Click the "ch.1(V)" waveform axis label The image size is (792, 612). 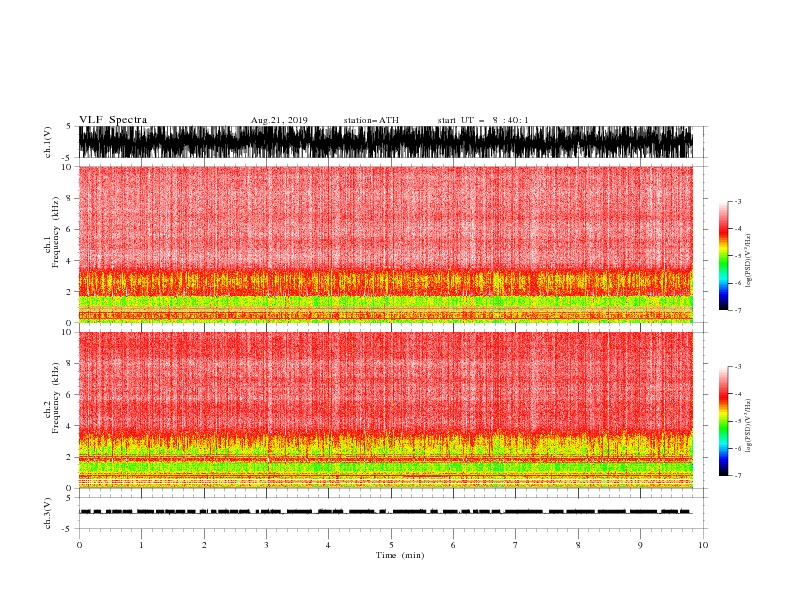pyautogui.click(x=48, y=142)
